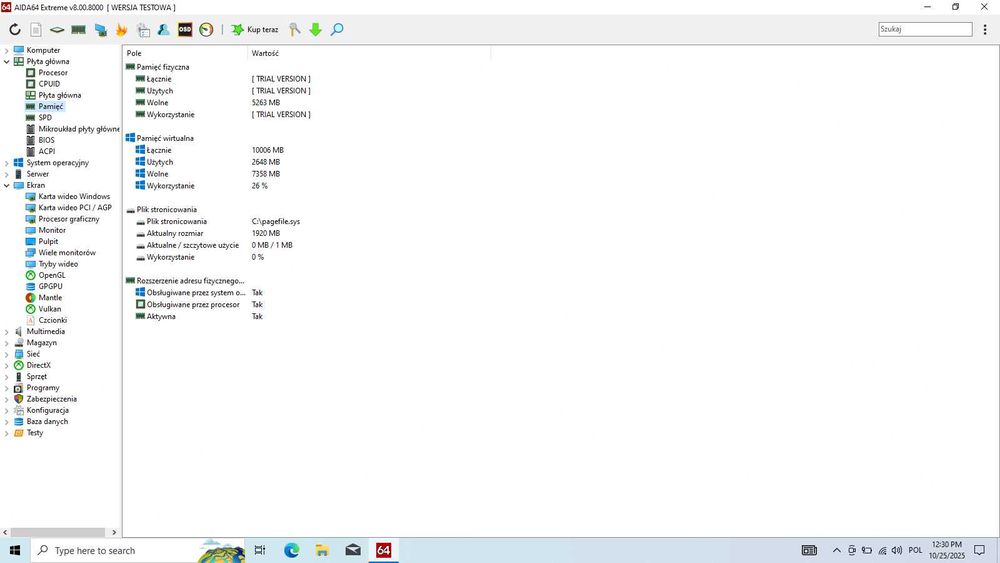Expand the Magazyn tree node
The width and height of the screenshot is (1000, 563).
tap(6, 343)
